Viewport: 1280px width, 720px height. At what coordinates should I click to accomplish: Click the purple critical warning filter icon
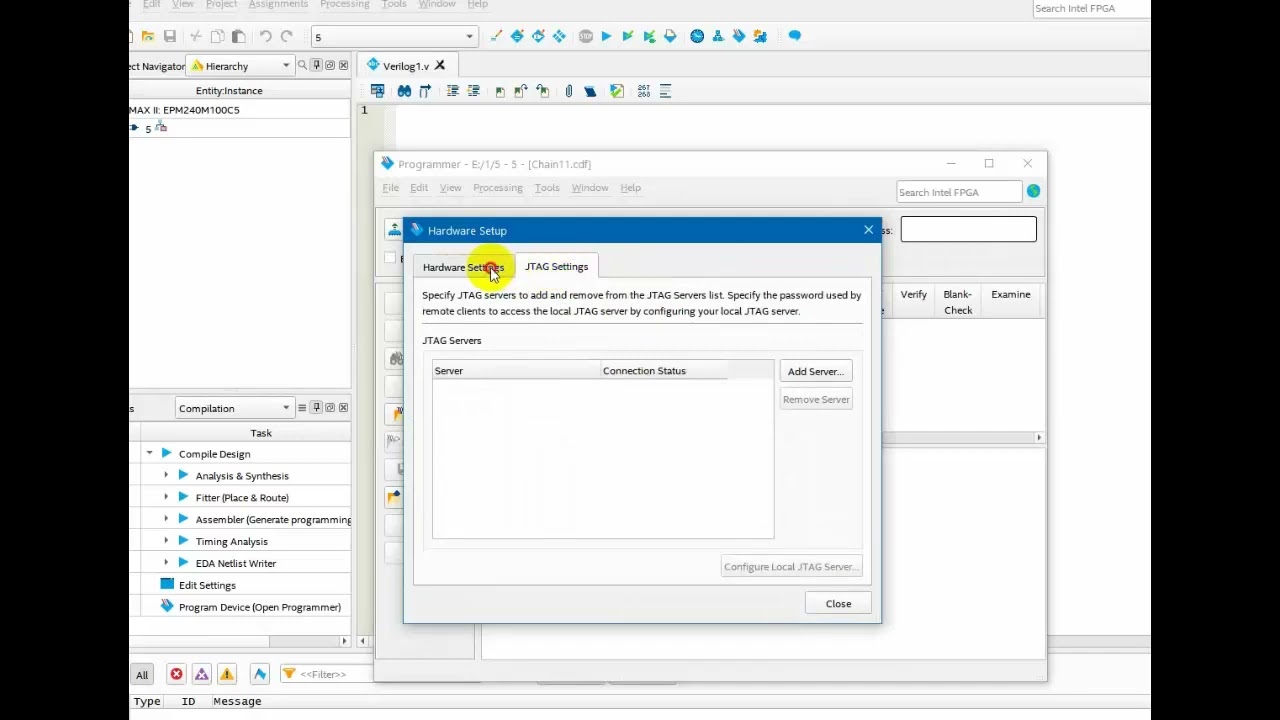pos(201,674)
